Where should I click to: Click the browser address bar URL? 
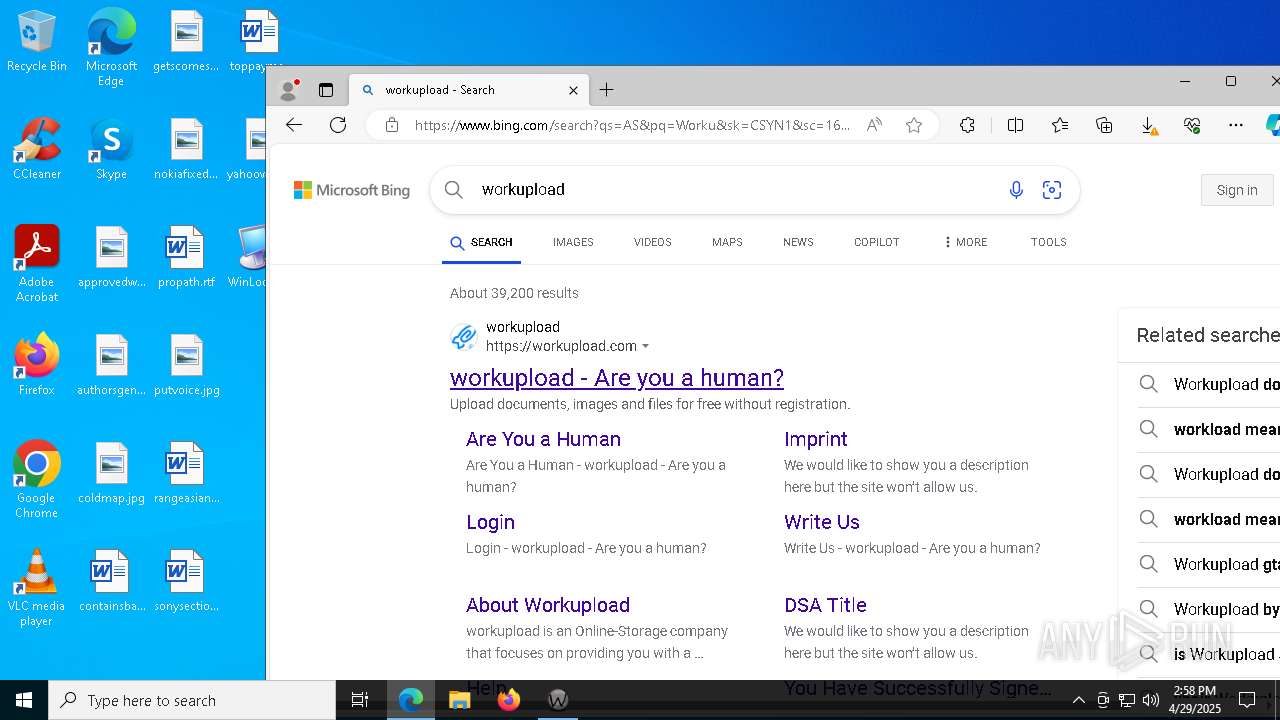coord(632,125)
